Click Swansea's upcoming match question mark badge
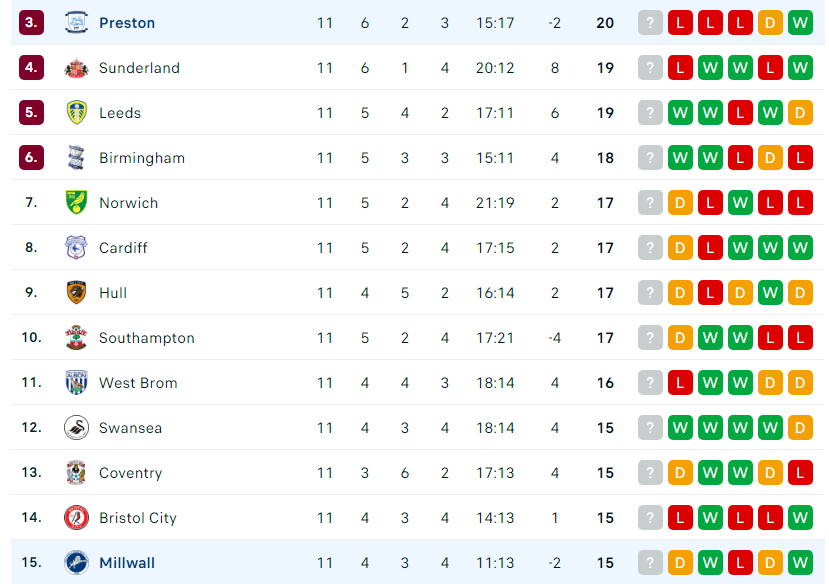 (650, 428)
